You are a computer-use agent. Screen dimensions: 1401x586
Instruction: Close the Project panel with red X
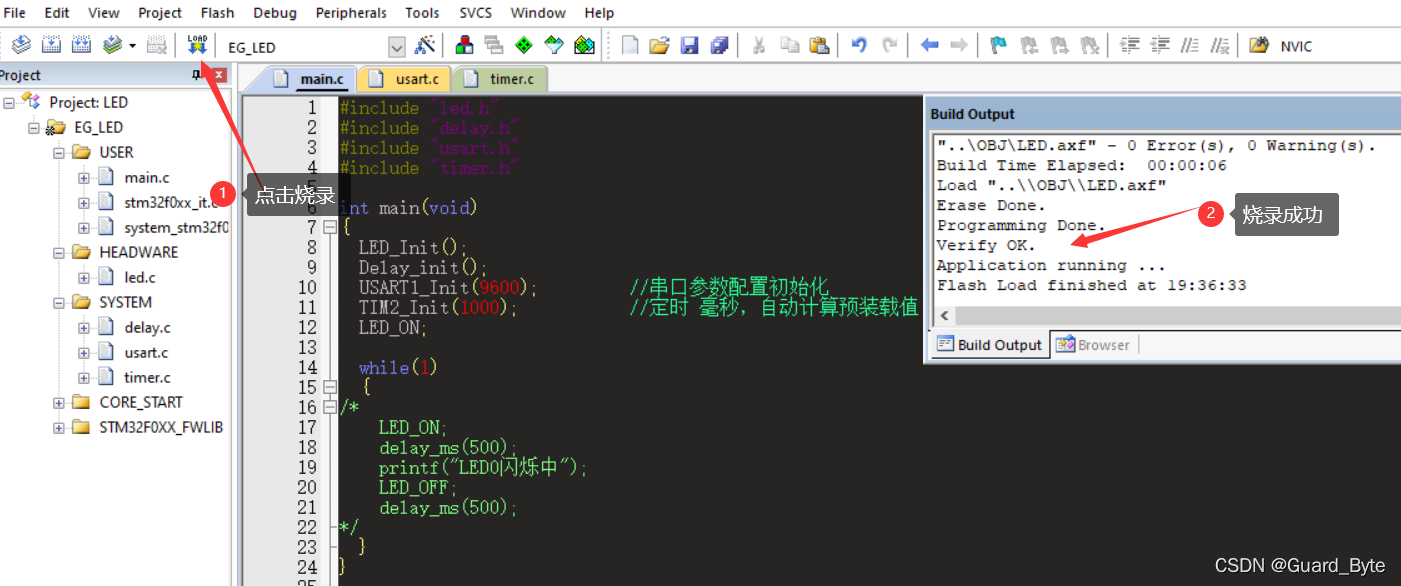pyautogui.click(x=219, y=75)
